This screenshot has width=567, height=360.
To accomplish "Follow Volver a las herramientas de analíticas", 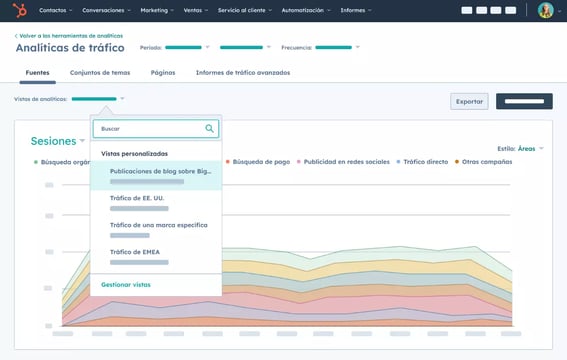I will [x=71, y=36].
